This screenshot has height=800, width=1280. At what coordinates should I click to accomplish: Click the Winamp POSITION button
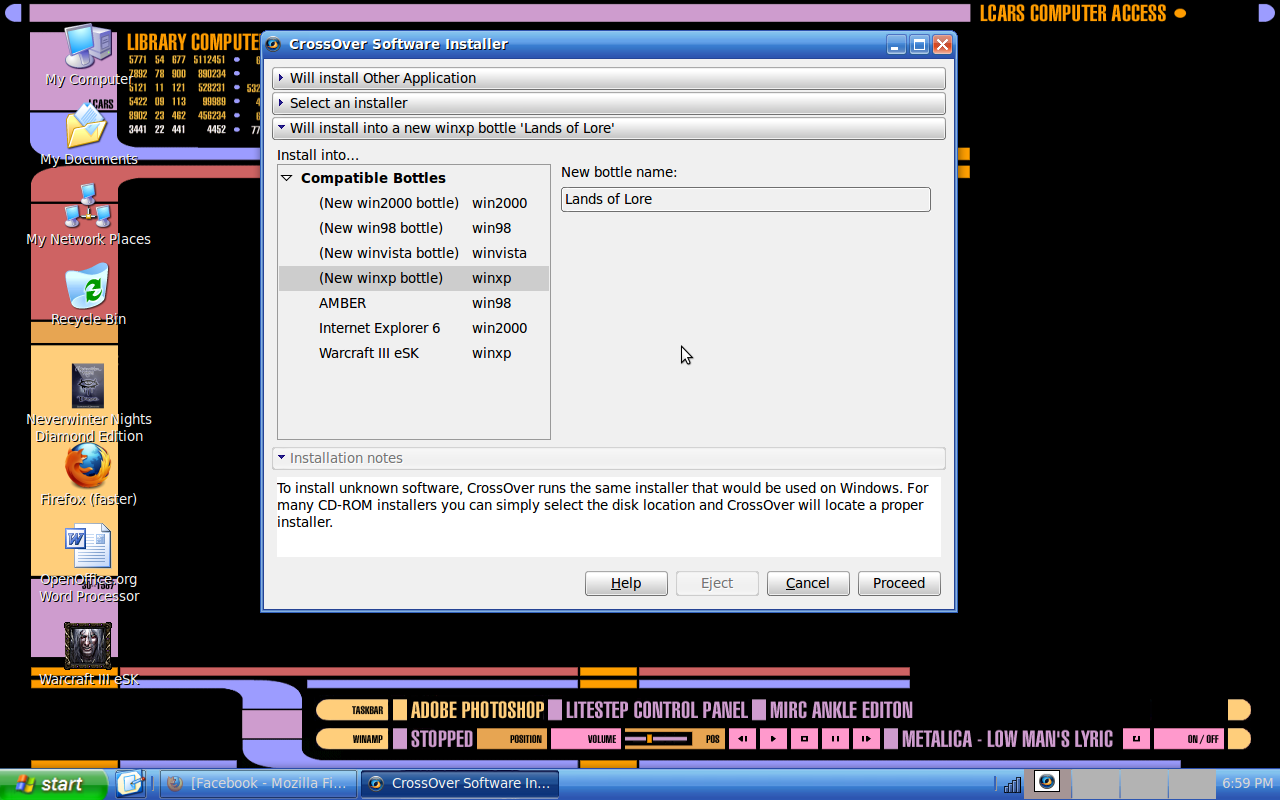coord(512,739)
